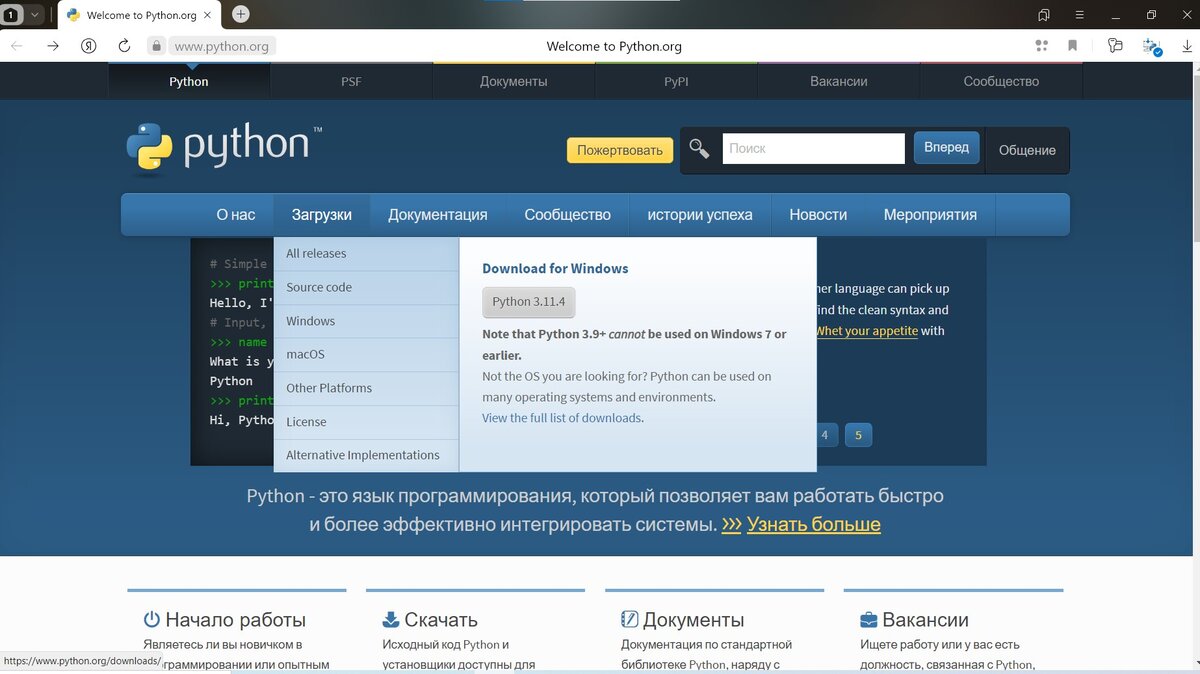Choose Source code in downloads menu
Image resolution: width=1200 pixels, height=674 pixels.
[x=366, y=287]
